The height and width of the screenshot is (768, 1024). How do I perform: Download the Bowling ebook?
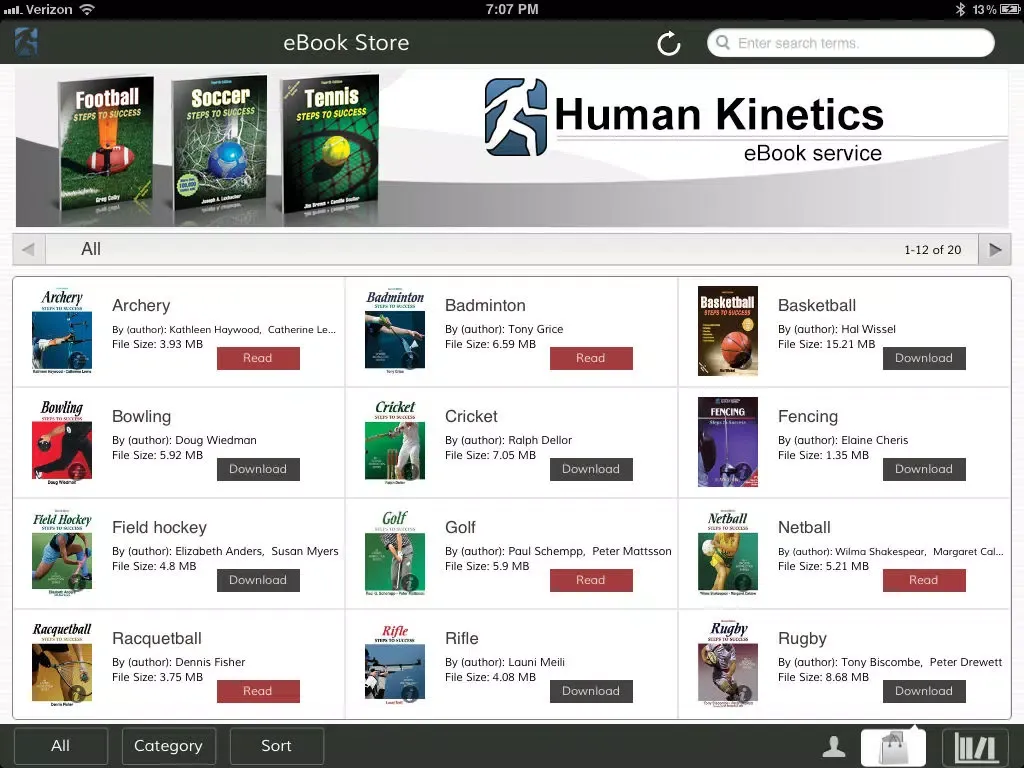[x=258, y=469]
